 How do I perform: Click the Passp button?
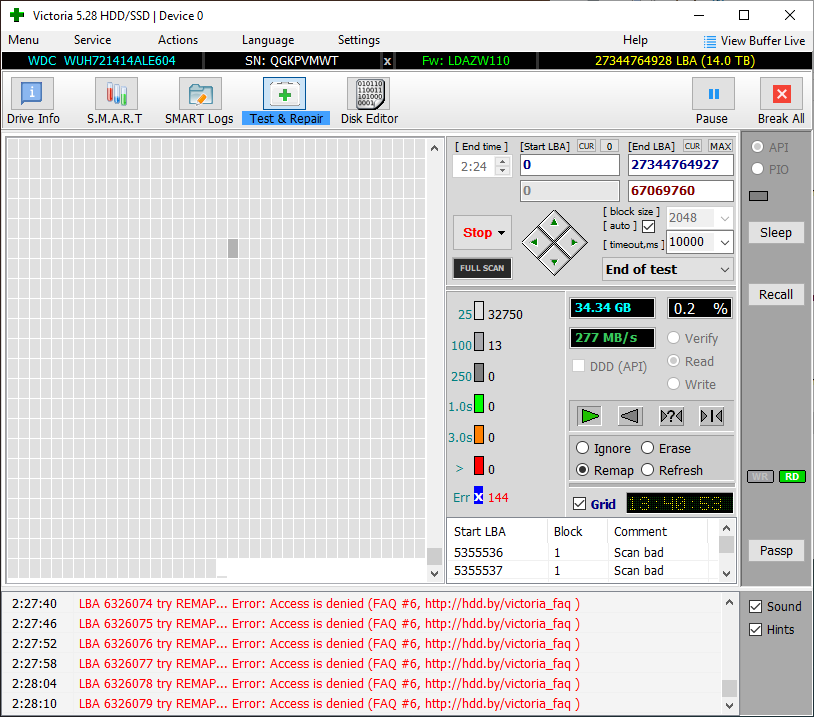[x=776, y=550]
